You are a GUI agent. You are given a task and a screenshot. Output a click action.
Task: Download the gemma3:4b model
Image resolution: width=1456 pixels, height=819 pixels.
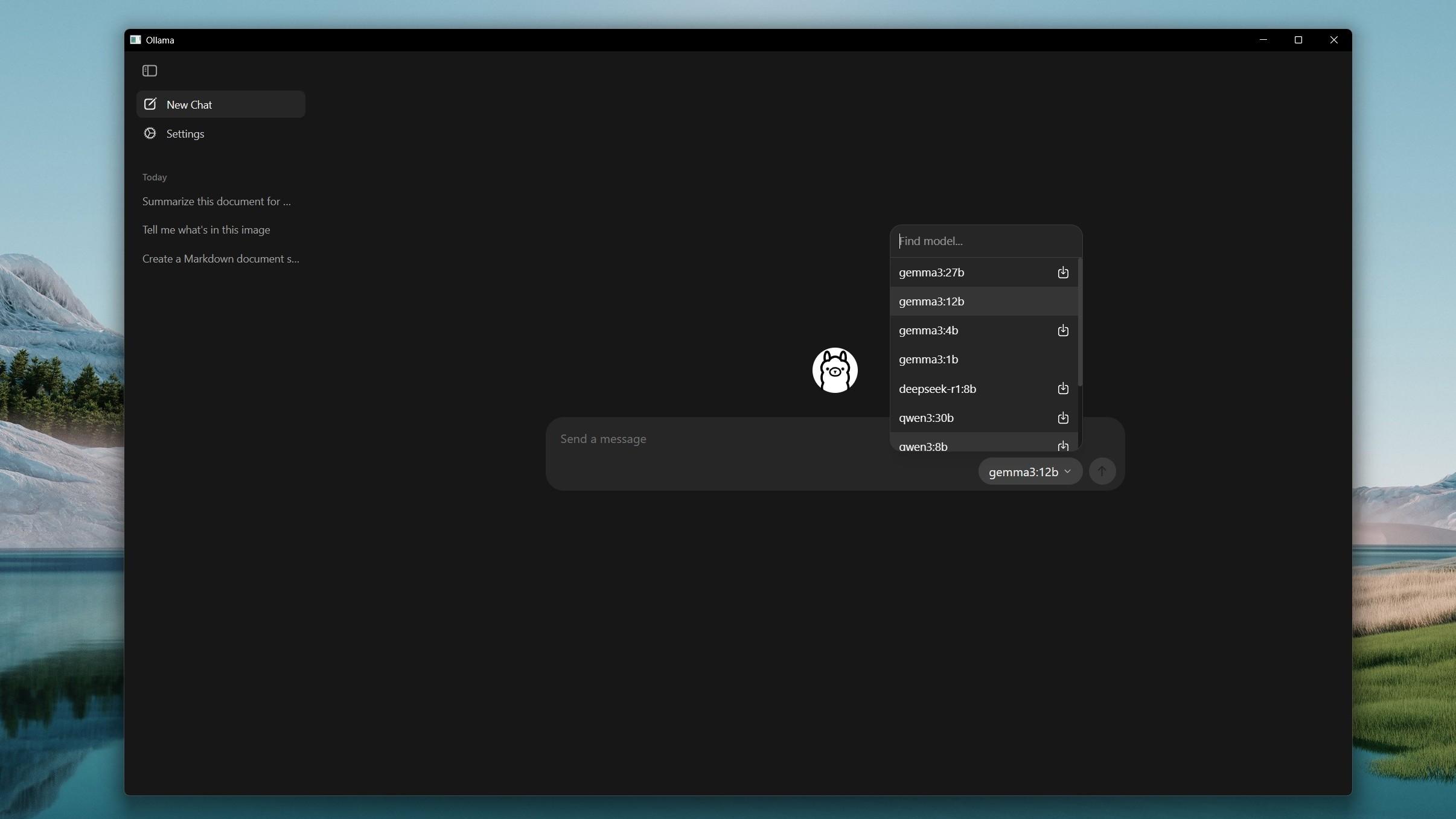(x=1062, y=330)
